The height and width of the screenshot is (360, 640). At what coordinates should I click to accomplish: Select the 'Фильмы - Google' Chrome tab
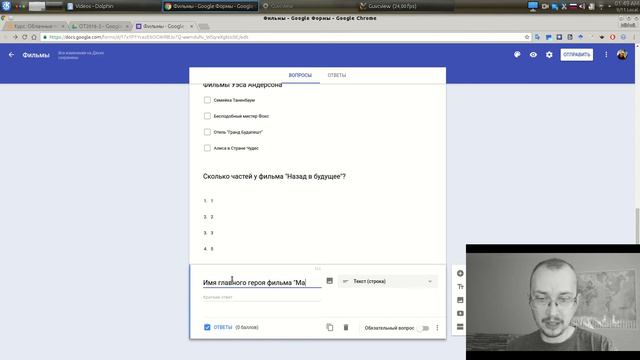163,26
